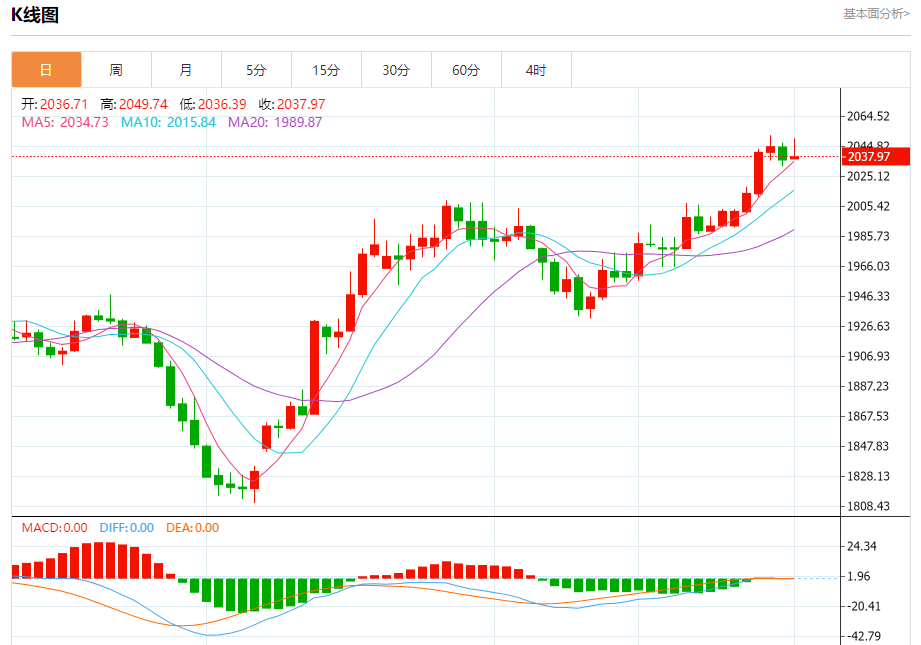Click the low price 2036.39 value
Screen dimensions: 921x645
[x=222, y=104]
